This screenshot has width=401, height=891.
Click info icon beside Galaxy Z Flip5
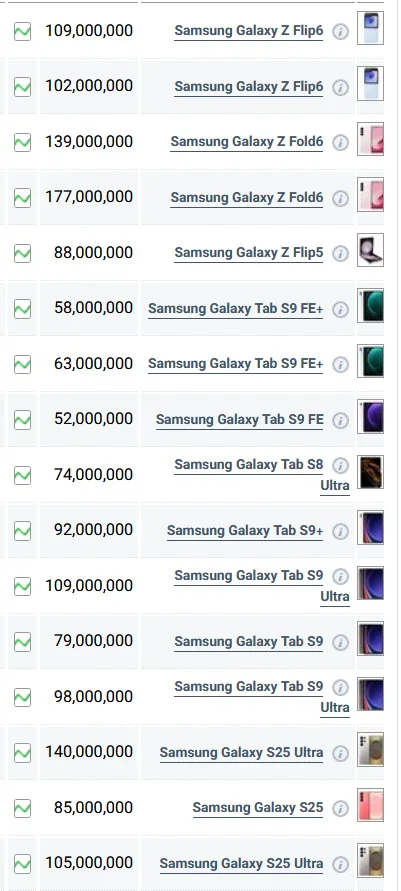tap(340, 253)
